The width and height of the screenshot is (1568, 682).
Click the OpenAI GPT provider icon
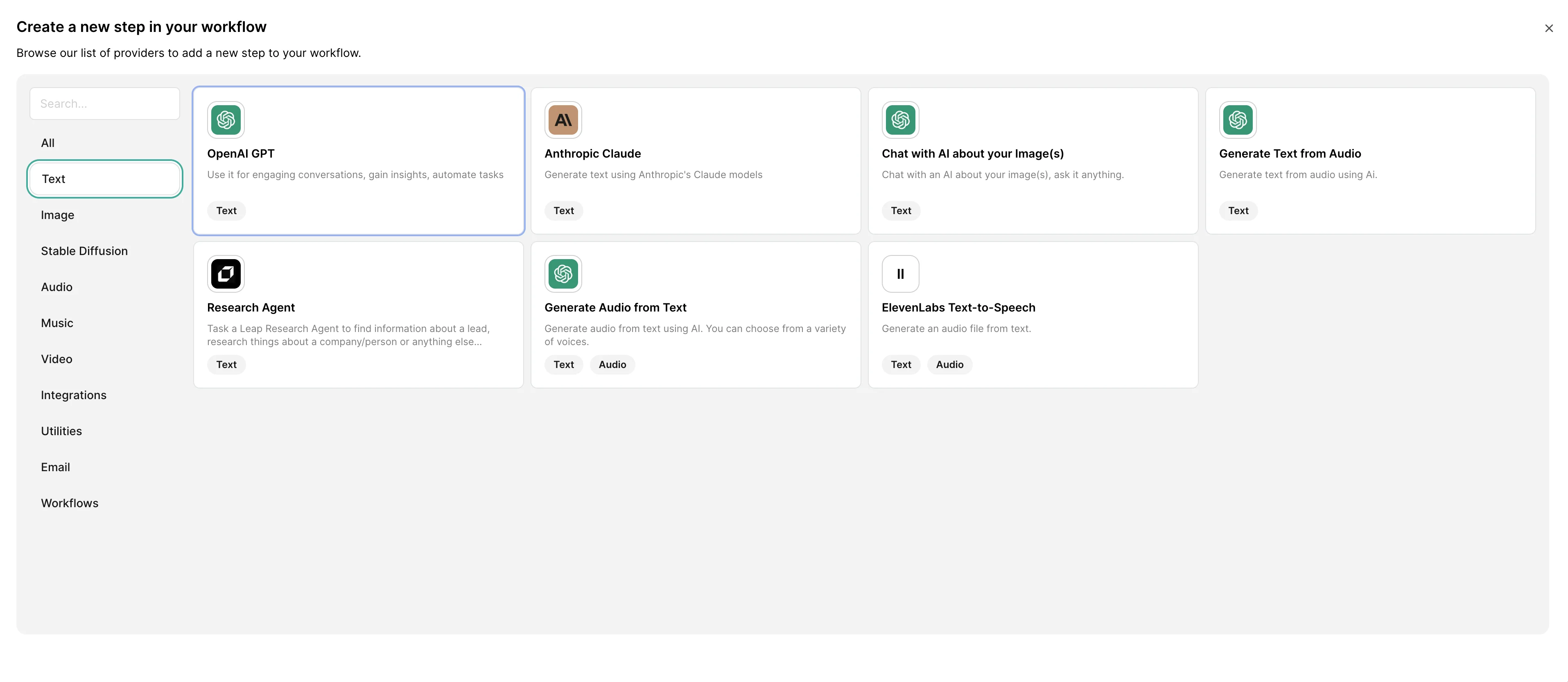click(x=226, y=120)
